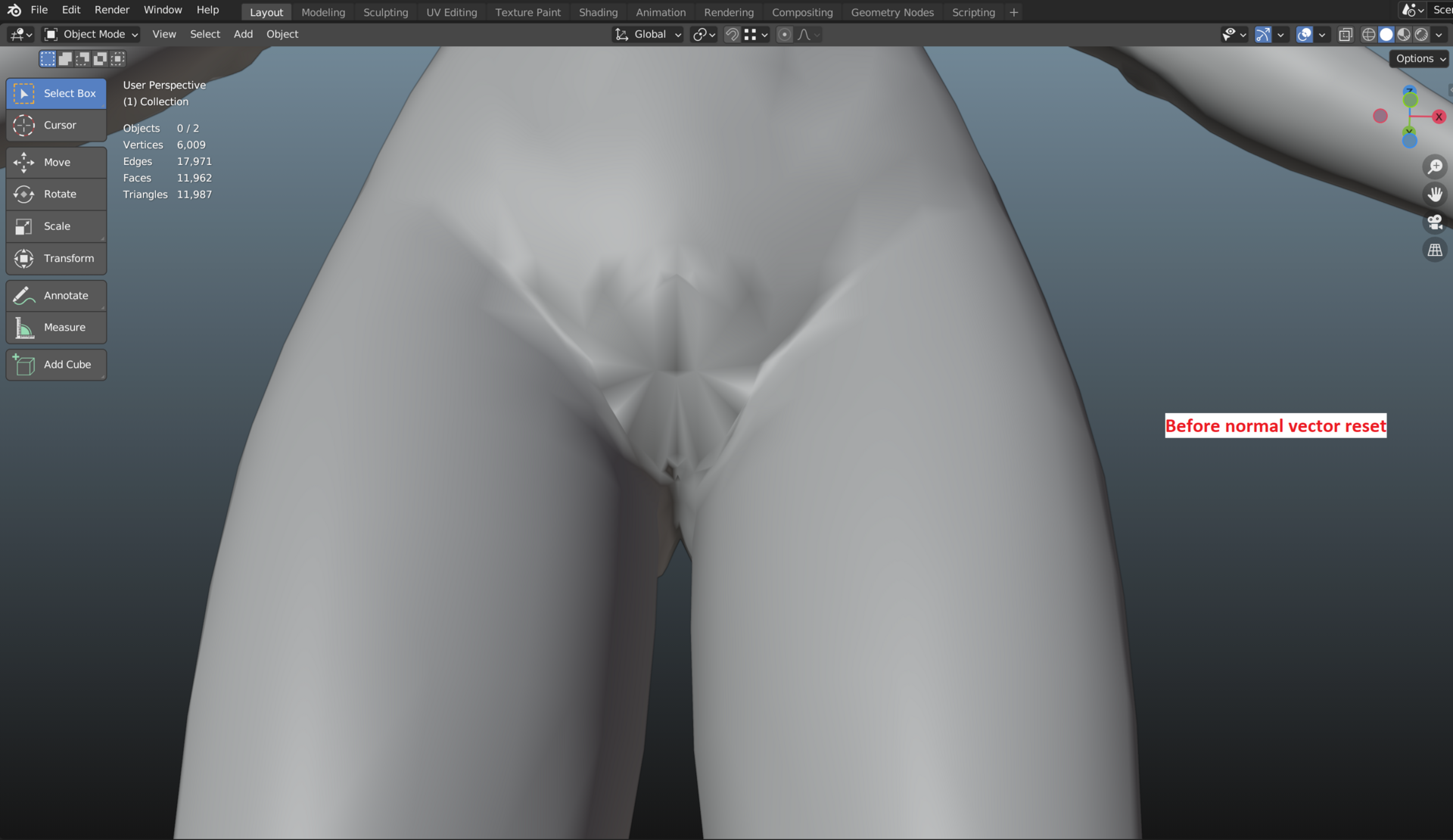The height and width of the screenshot is (840, 1453).
Task: Select the Select Box tool
Action: point(56,93)
